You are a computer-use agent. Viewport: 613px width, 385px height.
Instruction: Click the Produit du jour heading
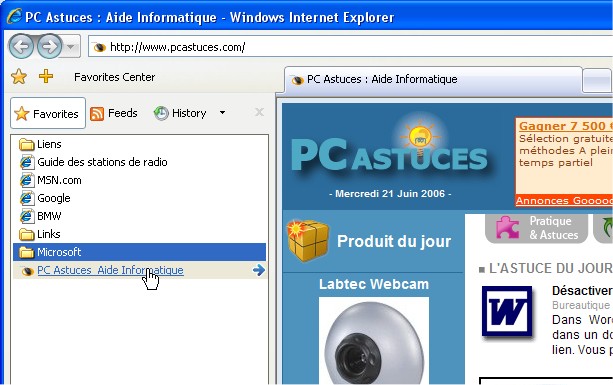click(x=394, y=241)
